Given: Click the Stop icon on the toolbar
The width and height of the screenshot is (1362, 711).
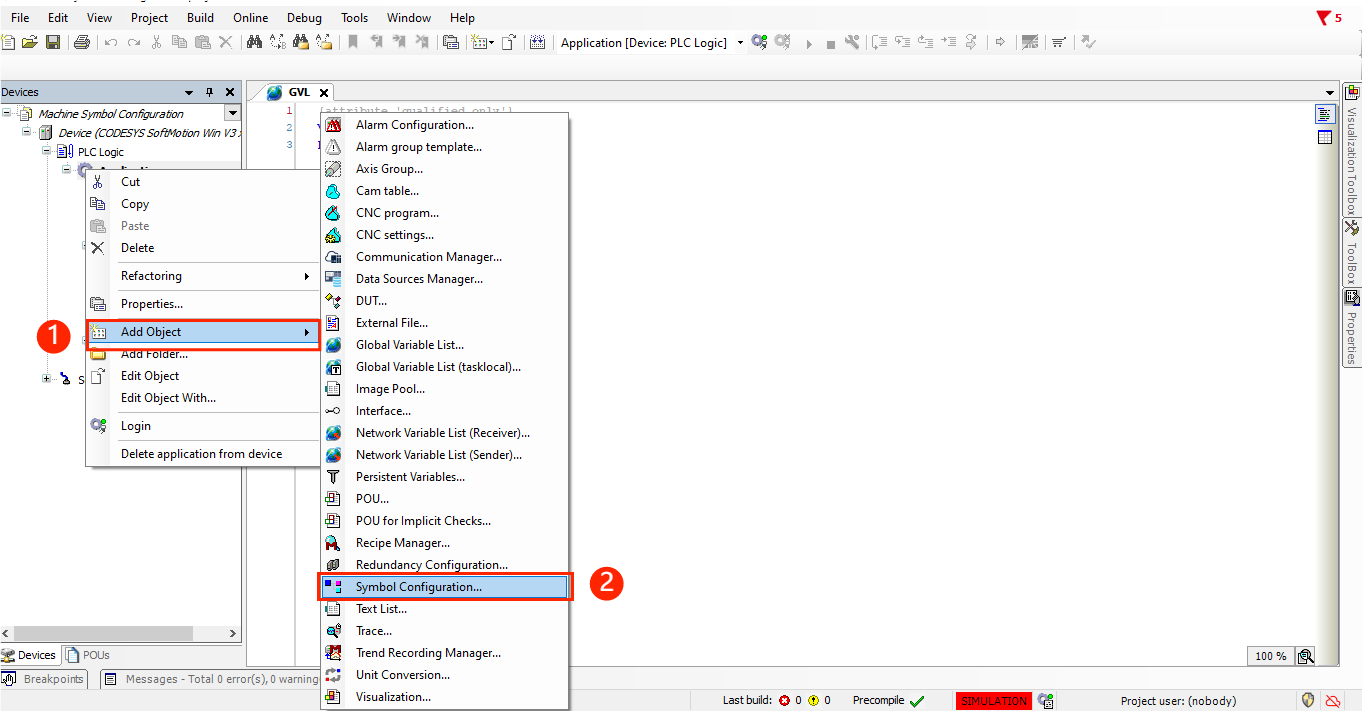Looking at the screenshot, I should click(x=832, y=42).
